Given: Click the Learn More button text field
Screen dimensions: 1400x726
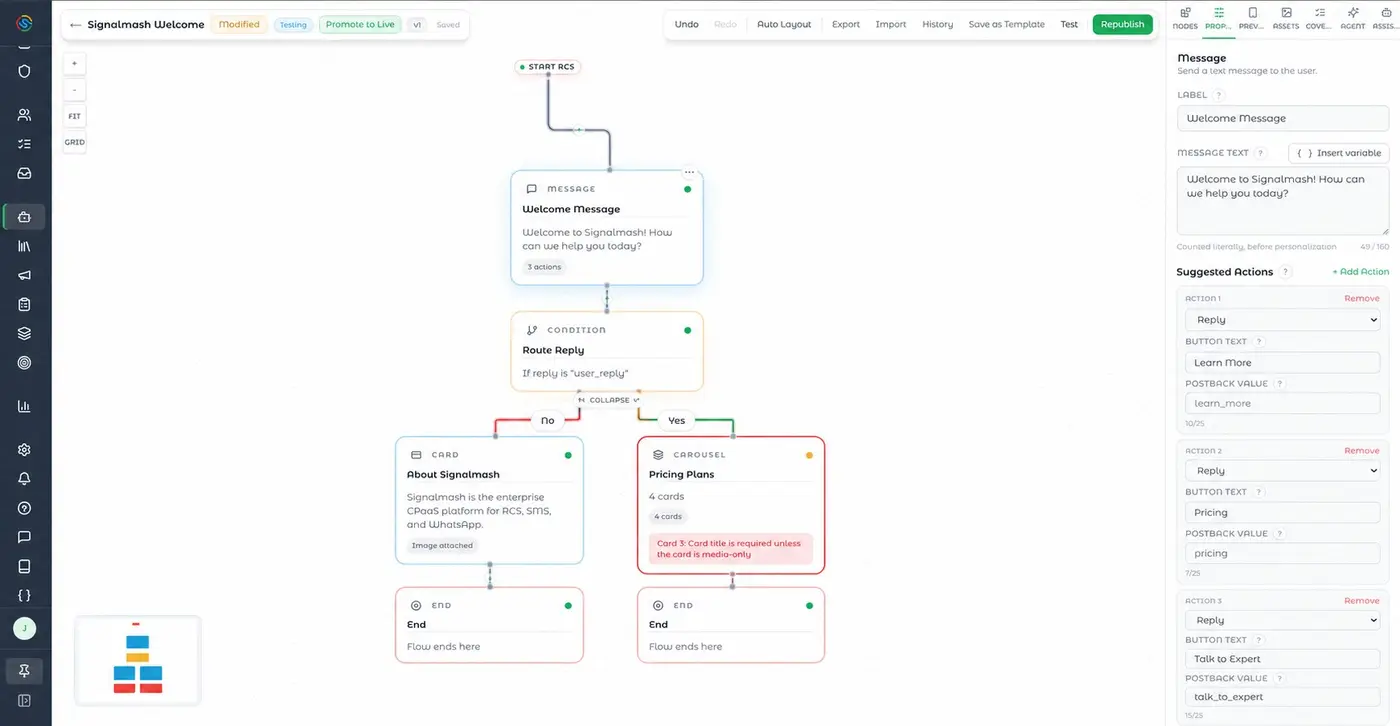Looking at the screenshot, I should [x=1282, y=363].
